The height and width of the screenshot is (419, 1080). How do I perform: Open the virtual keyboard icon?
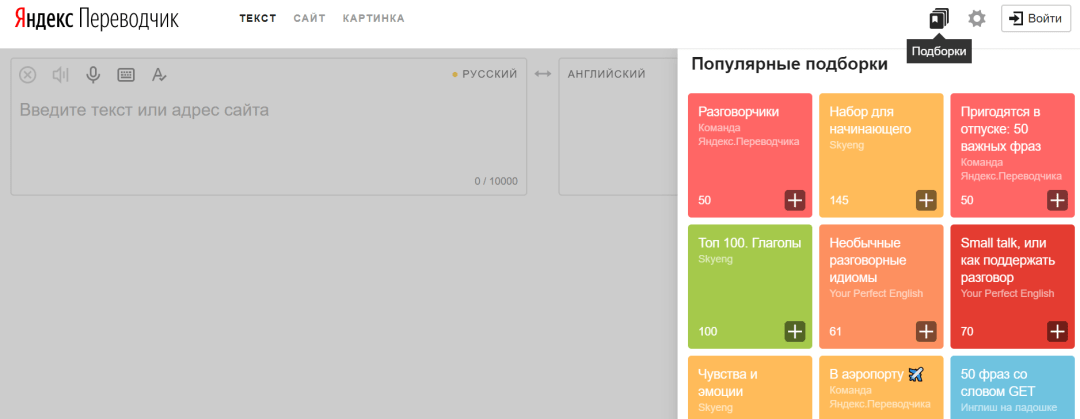pos(126,74)
